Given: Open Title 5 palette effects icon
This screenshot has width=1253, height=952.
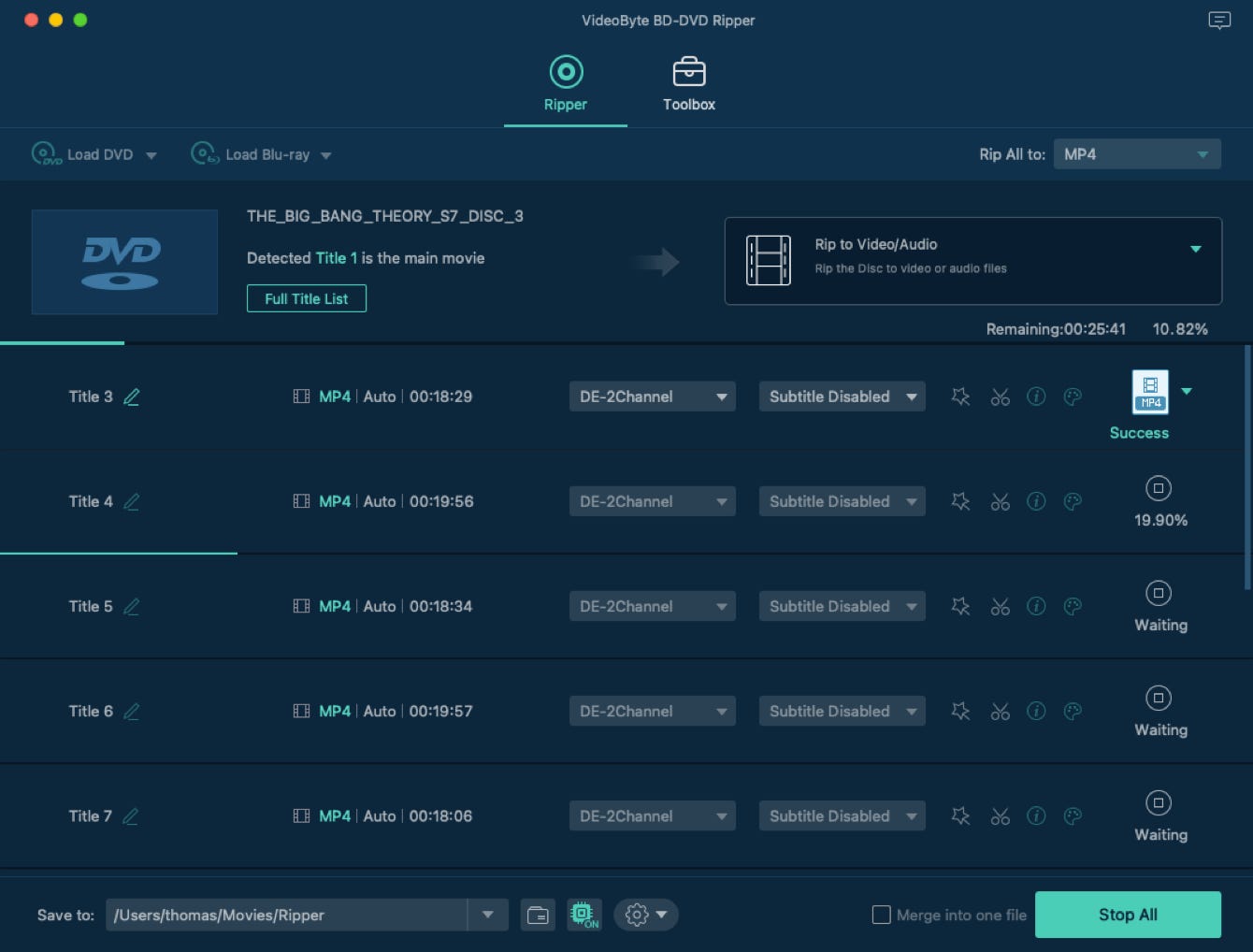Looking at the screenshot, I should 1073,606.
